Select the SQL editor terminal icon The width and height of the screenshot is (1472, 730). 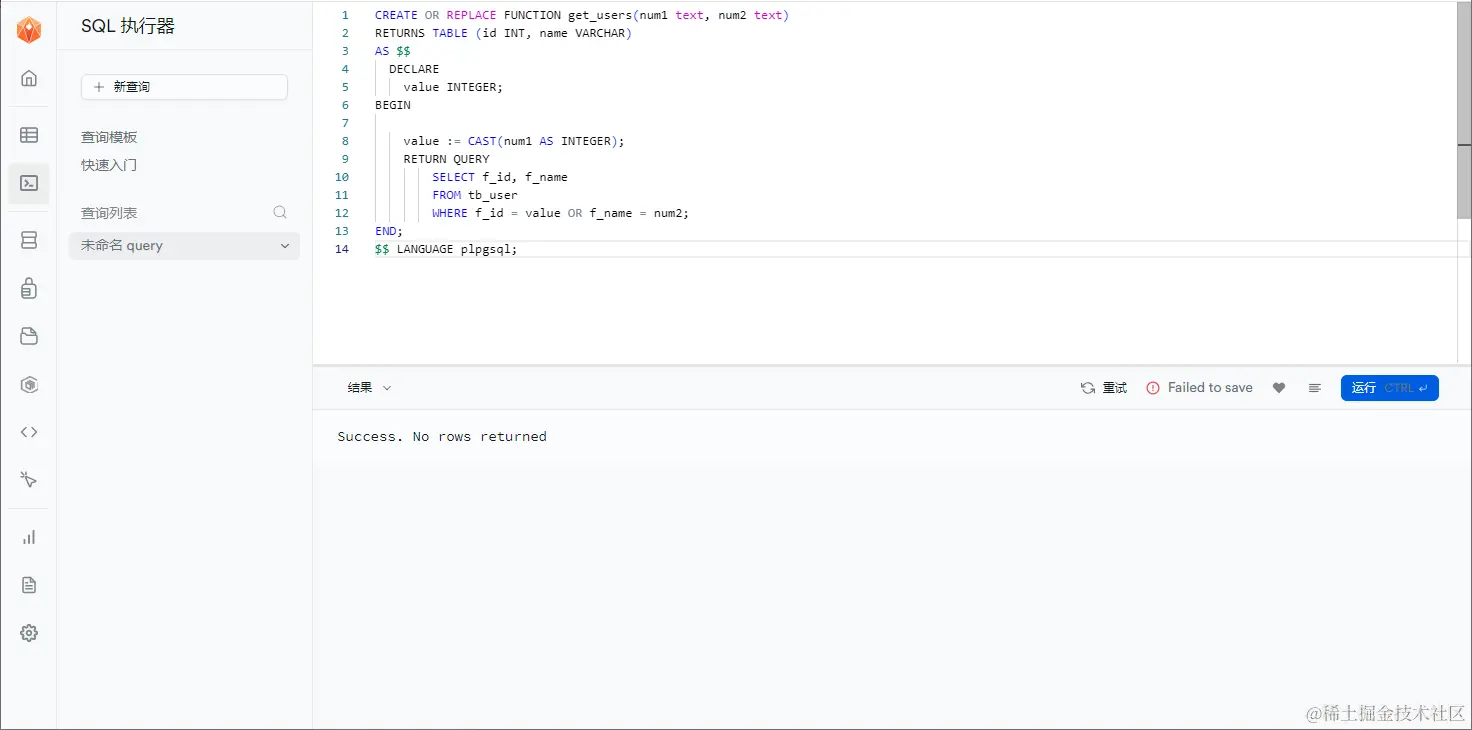(29, 183)
